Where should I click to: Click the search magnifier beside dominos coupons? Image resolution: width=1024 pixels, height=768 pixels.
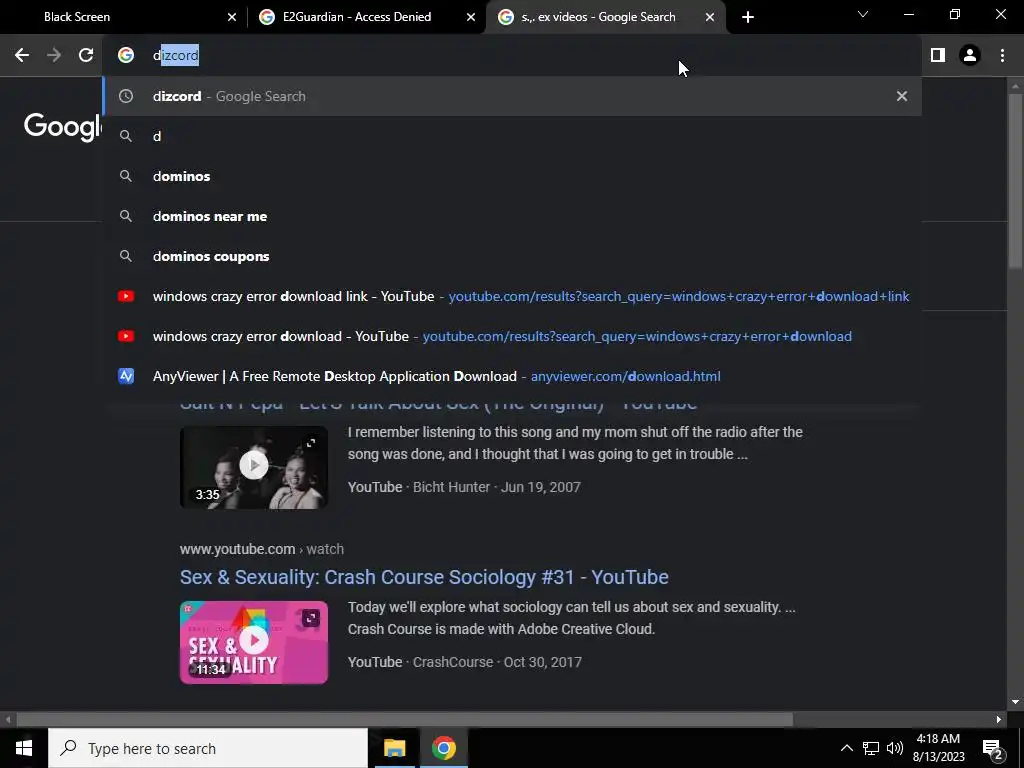[x=125, y=256]
